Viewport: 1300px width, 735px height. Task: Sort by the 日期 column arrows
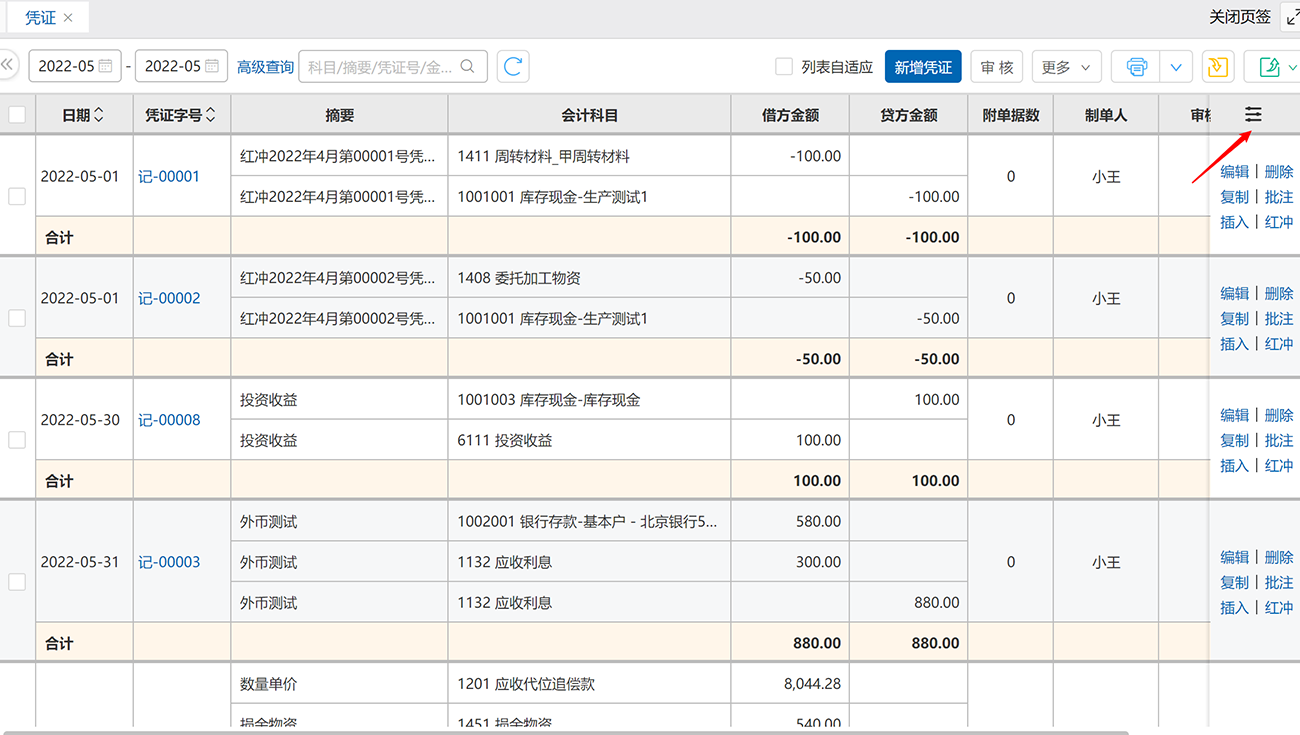pyautogui.click(x=99, y=115)
